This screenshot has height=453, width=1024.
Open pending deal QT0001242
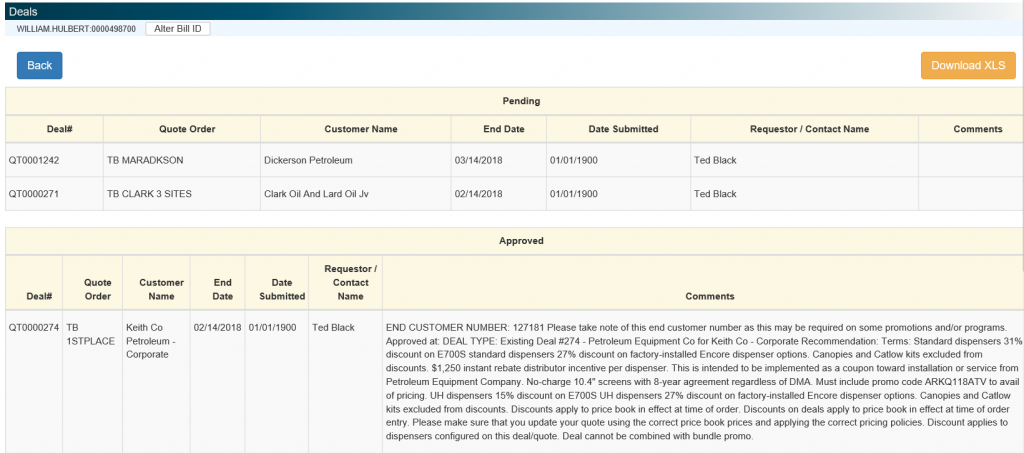[x=34, y=160]
